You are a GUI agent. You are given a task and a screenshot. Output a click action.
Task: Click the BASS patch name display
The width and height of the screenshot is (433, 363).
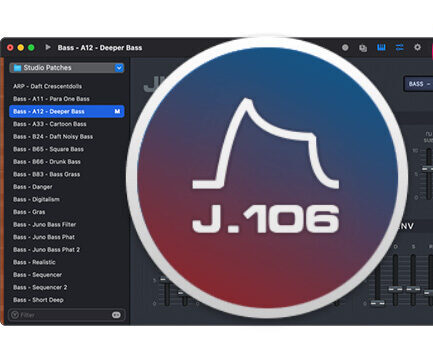point(419,84)
